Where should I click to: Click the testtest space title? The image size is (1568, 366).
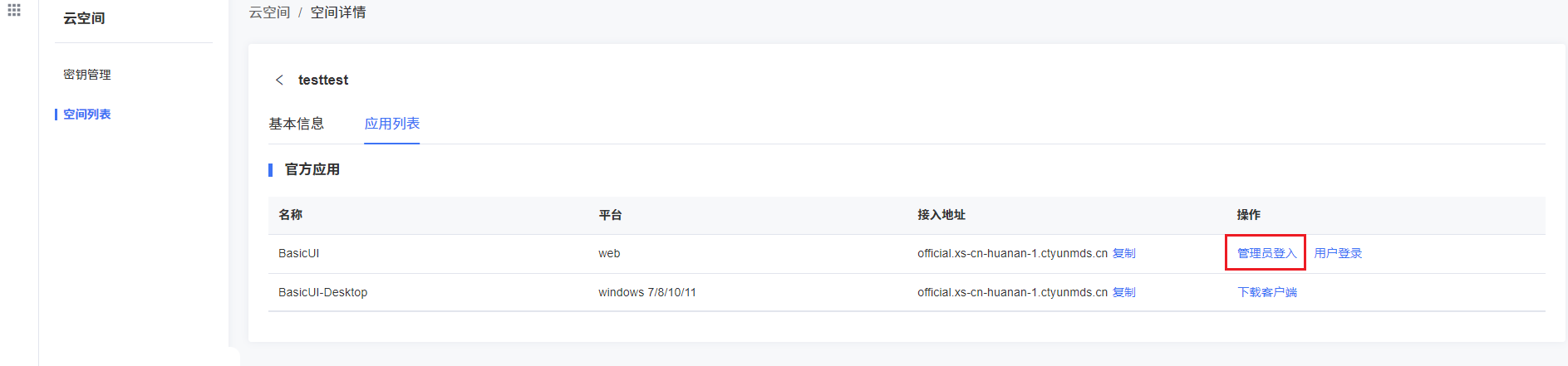[x=323, y=80]
